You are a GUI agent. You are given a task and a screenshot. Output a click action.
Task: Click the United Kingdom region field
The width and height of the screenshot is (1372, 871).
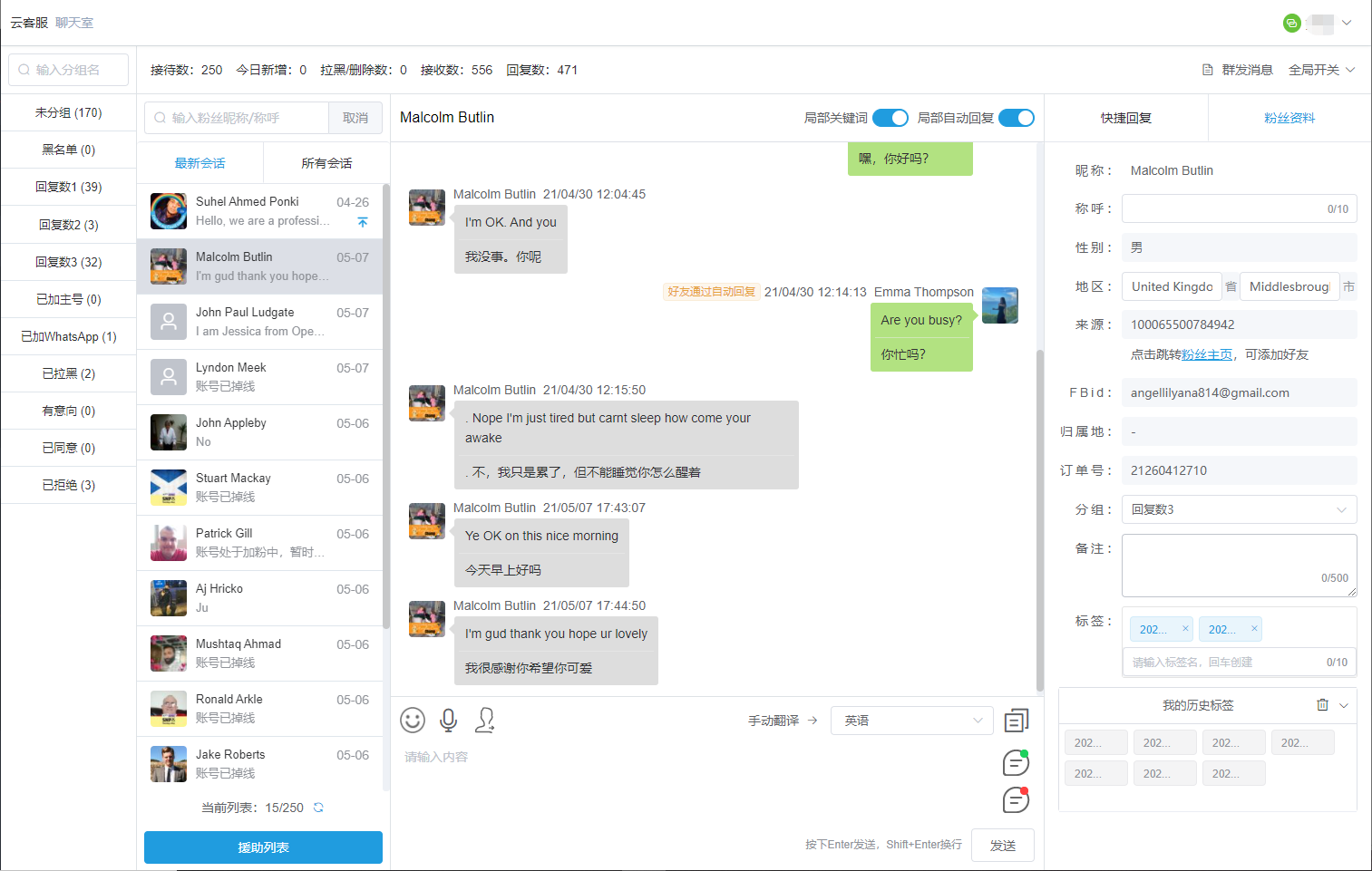pyautogui.click(x=1172, y=286)
